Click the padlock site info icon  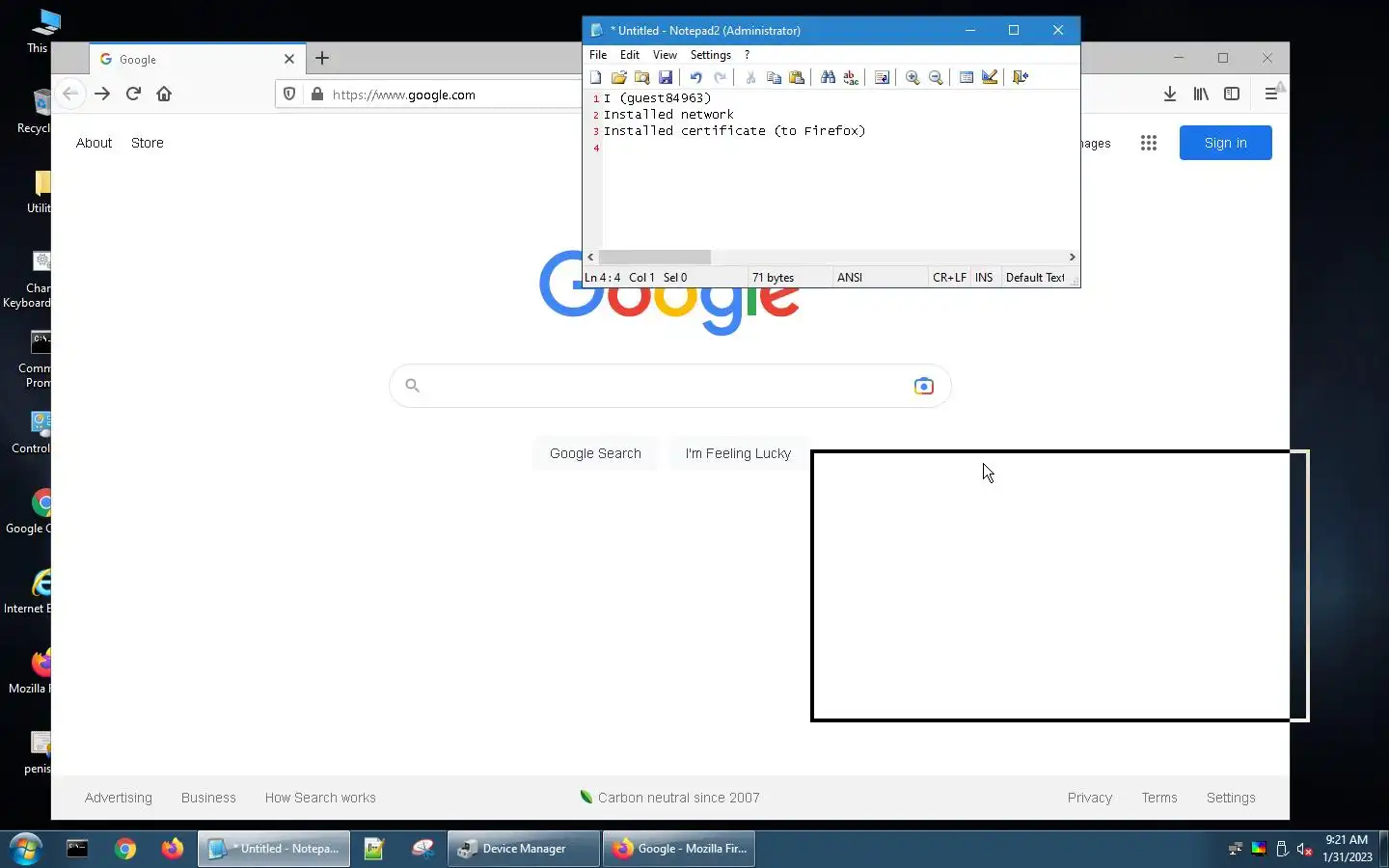317,95
